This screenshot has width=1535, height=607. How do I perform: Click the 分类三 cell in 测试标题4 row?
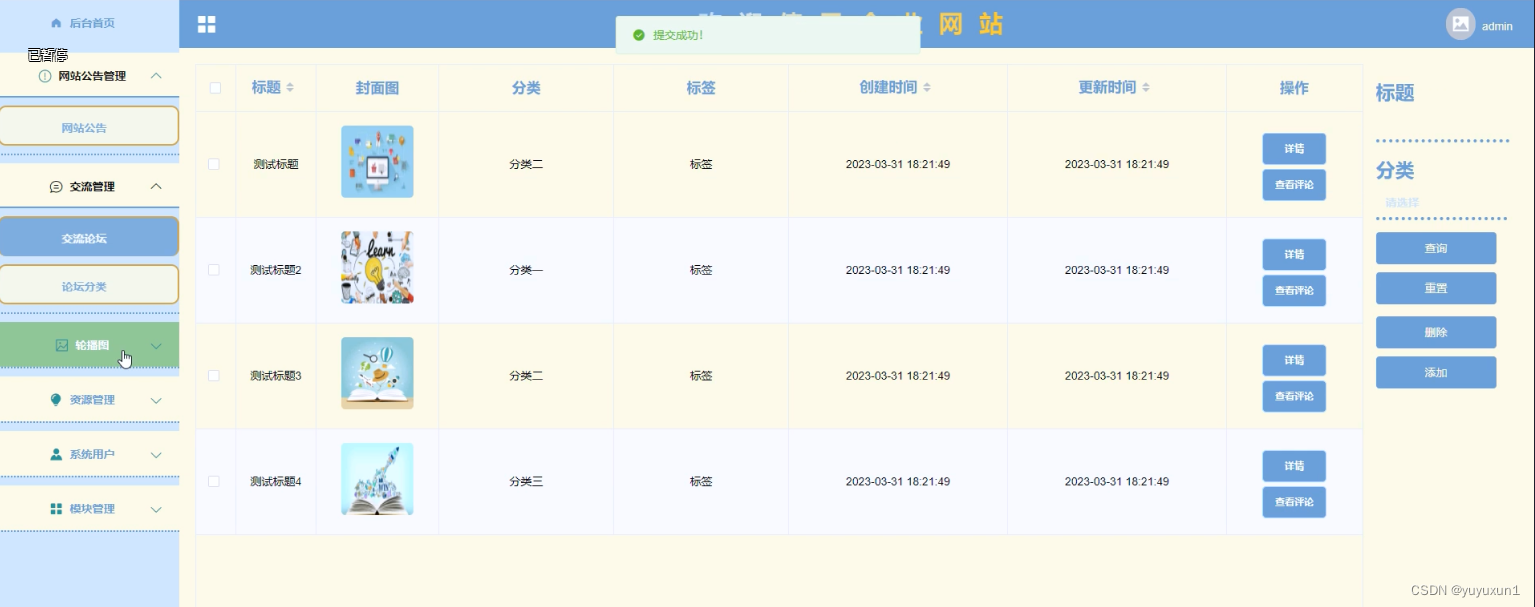tap(526, 482)
